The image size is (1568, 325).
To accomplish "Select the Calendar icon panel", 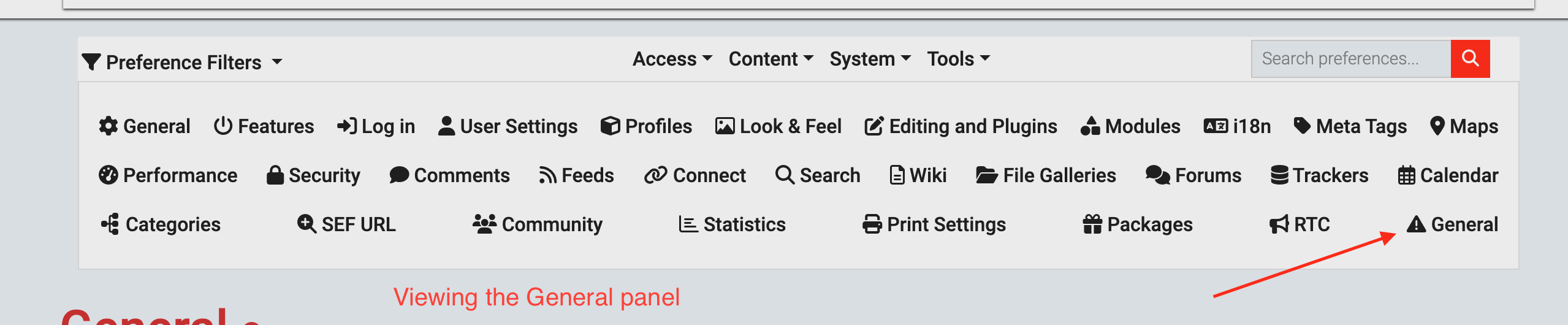I will point(1406,175).
